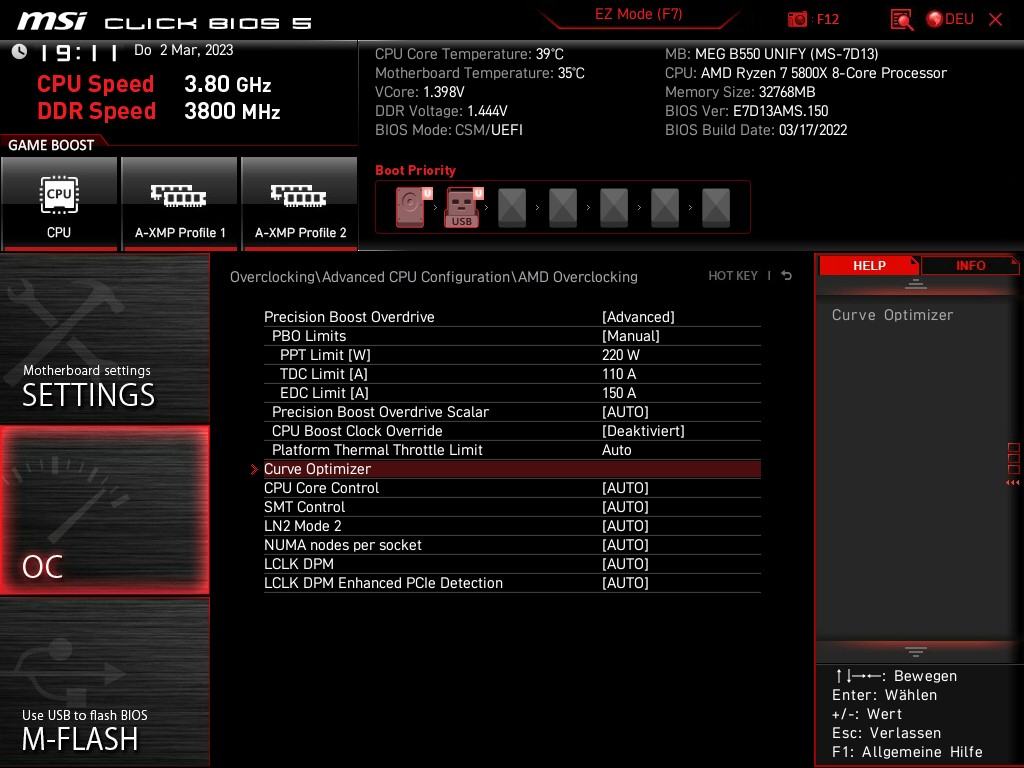Close the BIOS with the X icon
1024x768 pixels.
[995, 20]
